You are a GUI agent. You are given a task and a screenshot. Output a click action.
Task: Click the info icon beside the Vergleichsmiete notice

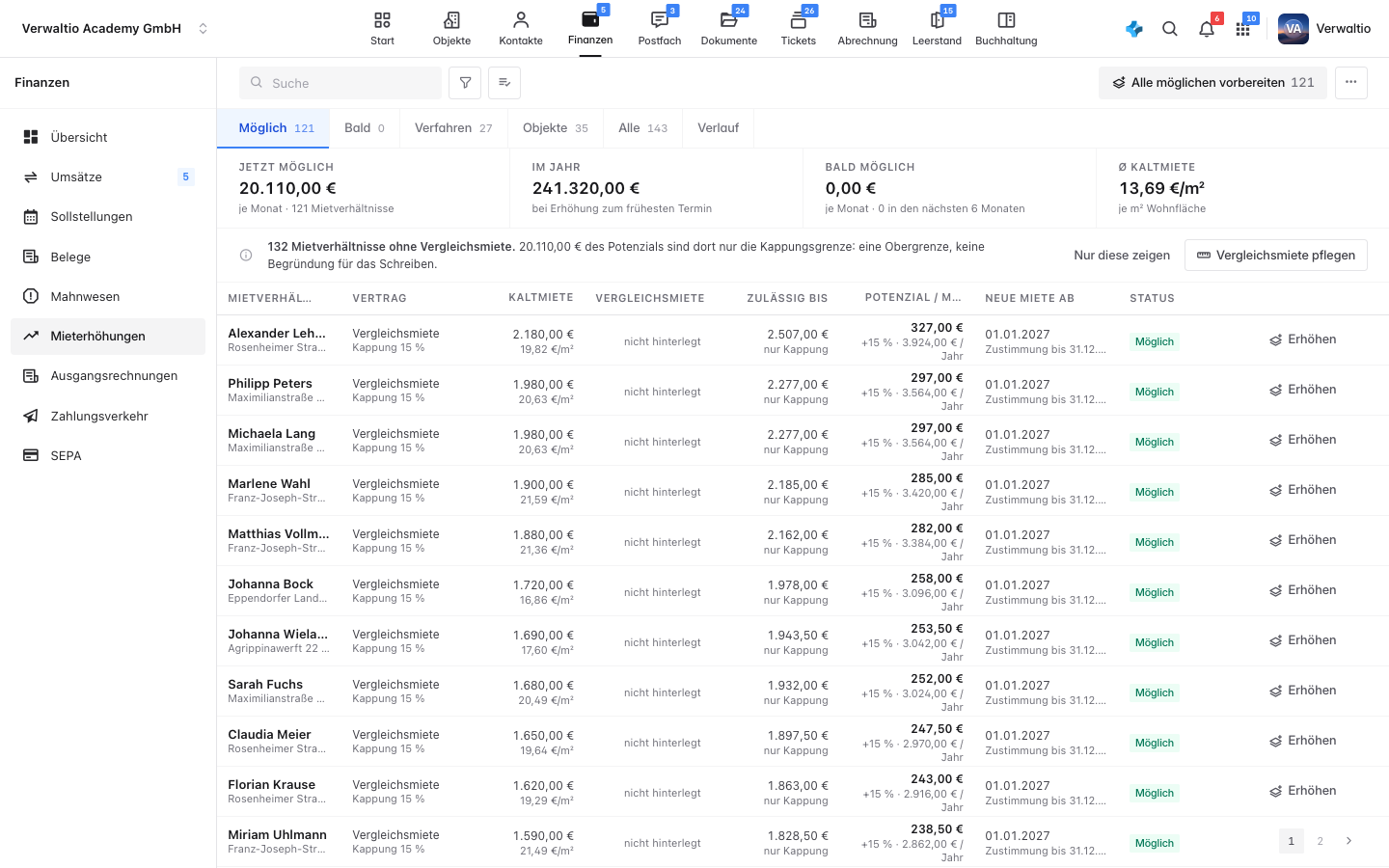[x=246, y=256]
